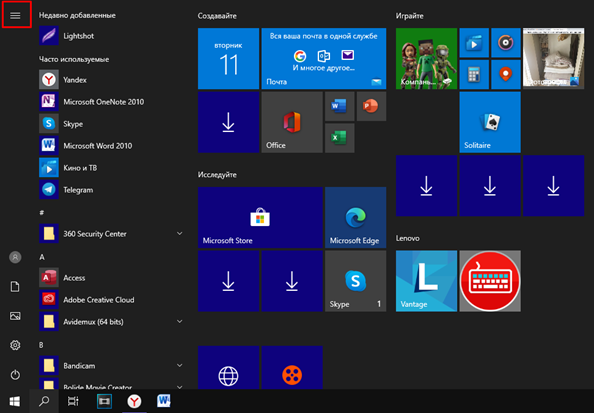The image size is (594, 413).
Task: Click the Исследуйте group title
Action: point(217,175)
